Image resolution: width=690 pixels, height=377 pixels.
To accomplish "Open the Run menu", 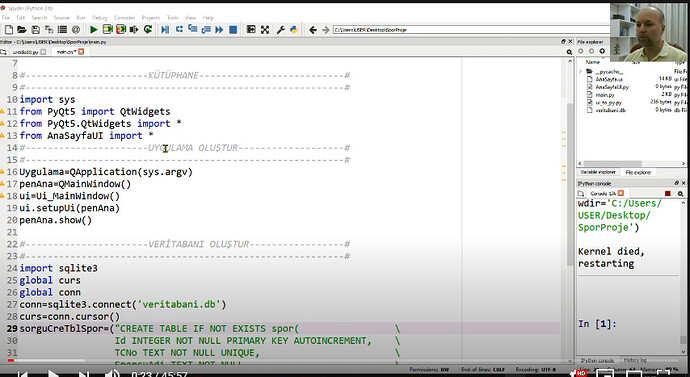I will tap(81, 18).
